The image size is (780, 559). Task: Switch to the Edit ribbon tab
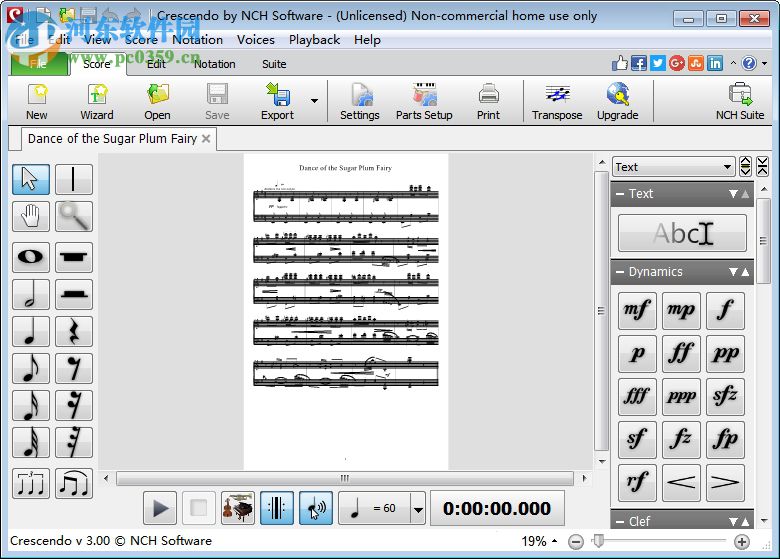tap(156, 64)
